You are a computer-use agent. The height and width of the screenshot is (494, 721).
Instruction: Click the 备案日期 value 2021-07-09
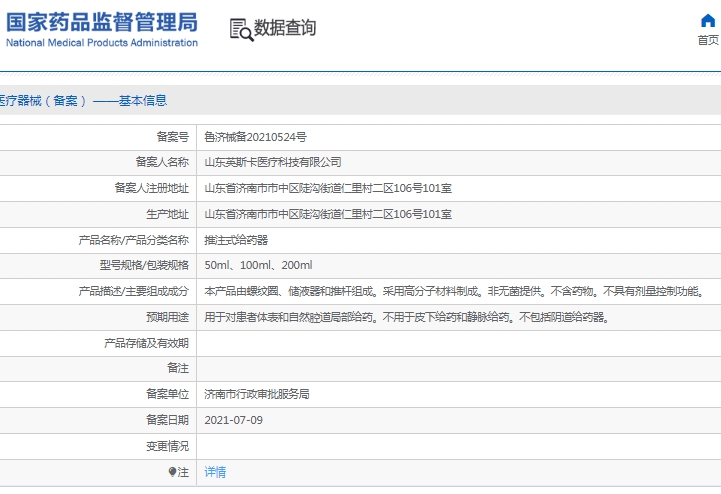(x=234, y=420)
